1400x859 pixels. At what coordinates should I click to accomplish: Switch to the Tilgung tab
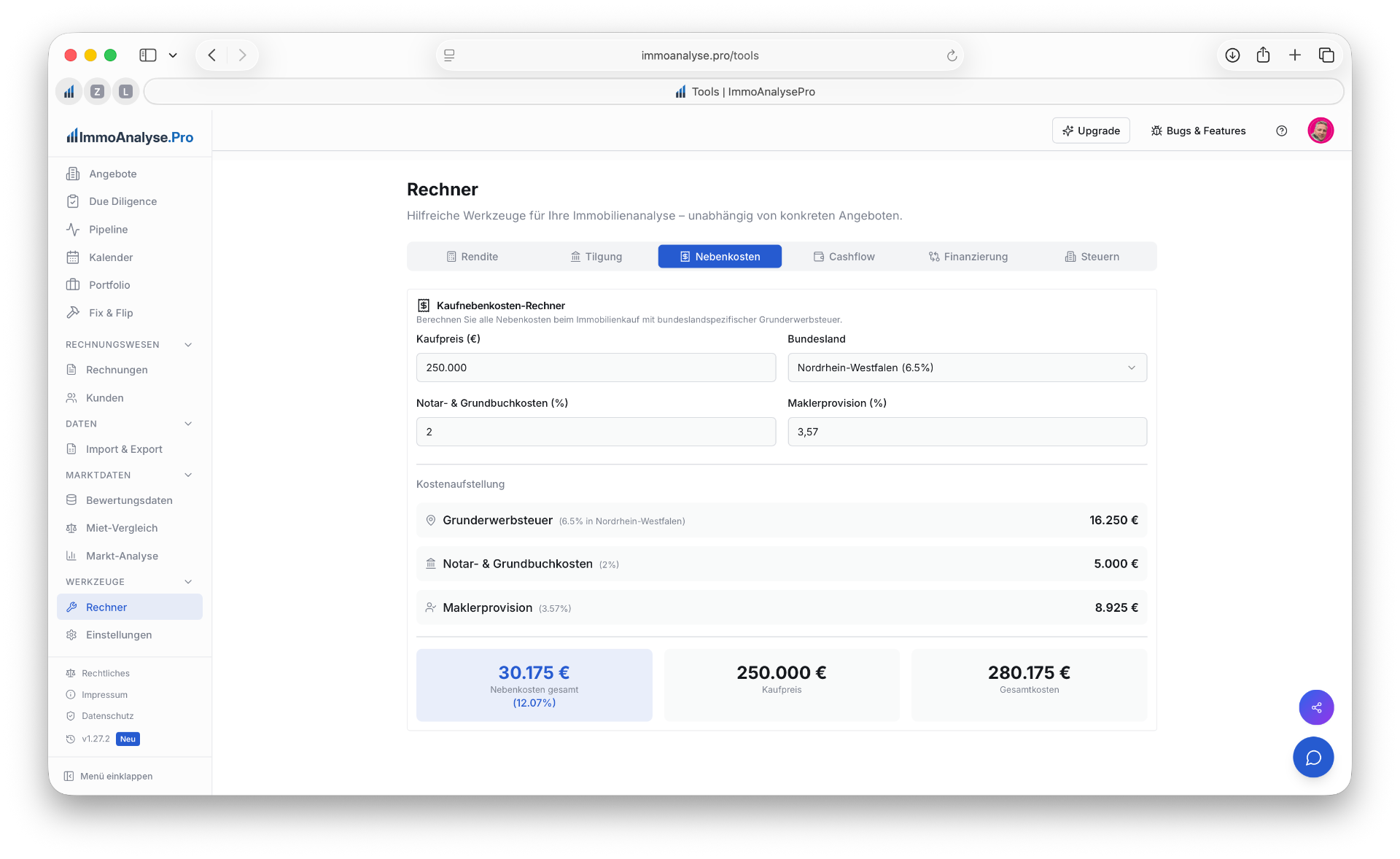tap(596, 257)
